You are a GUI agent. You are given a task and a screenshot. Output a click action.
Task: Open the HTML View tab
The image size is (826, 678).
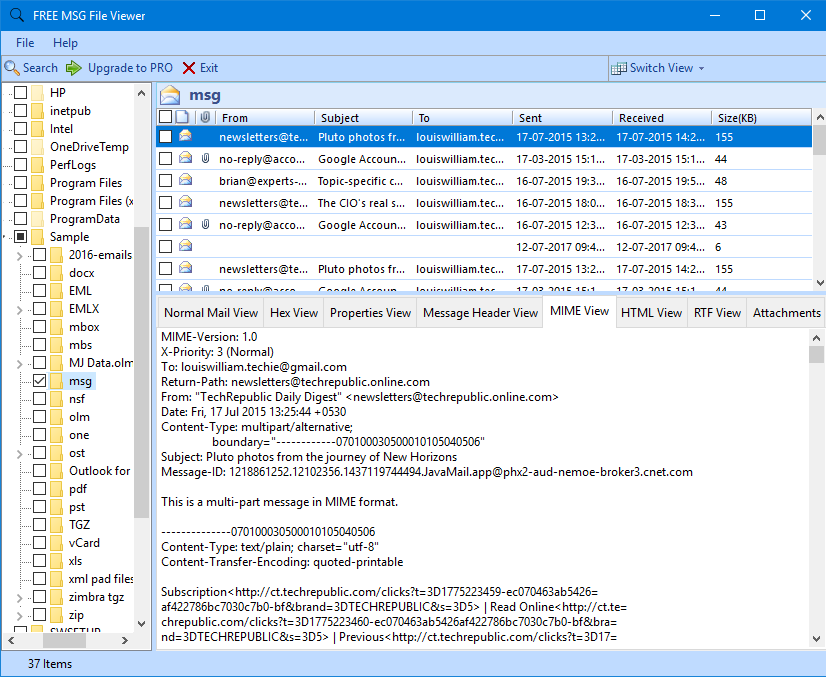coord(651,313)
